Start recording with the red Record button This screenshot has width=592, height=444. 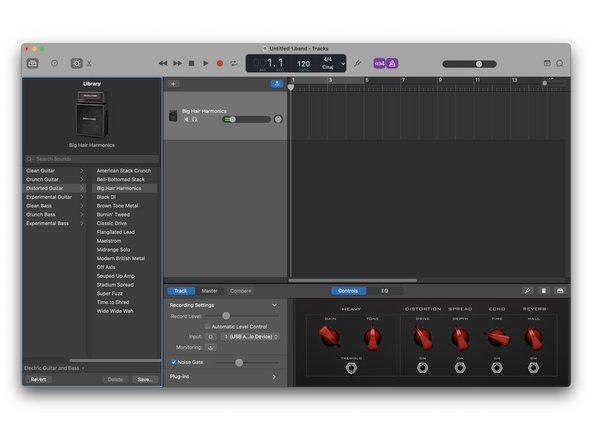220,63
